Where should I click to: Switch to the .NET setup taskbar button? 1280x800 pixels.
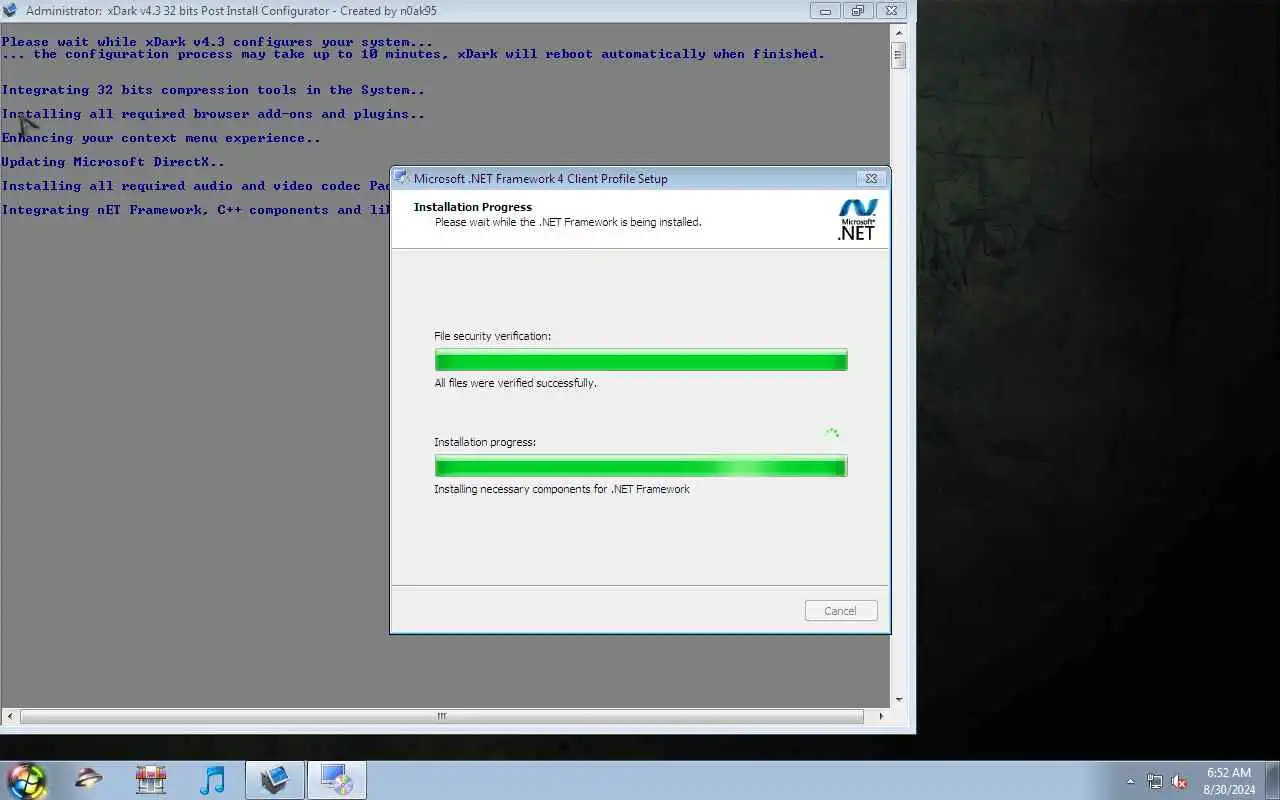(337, 780)
